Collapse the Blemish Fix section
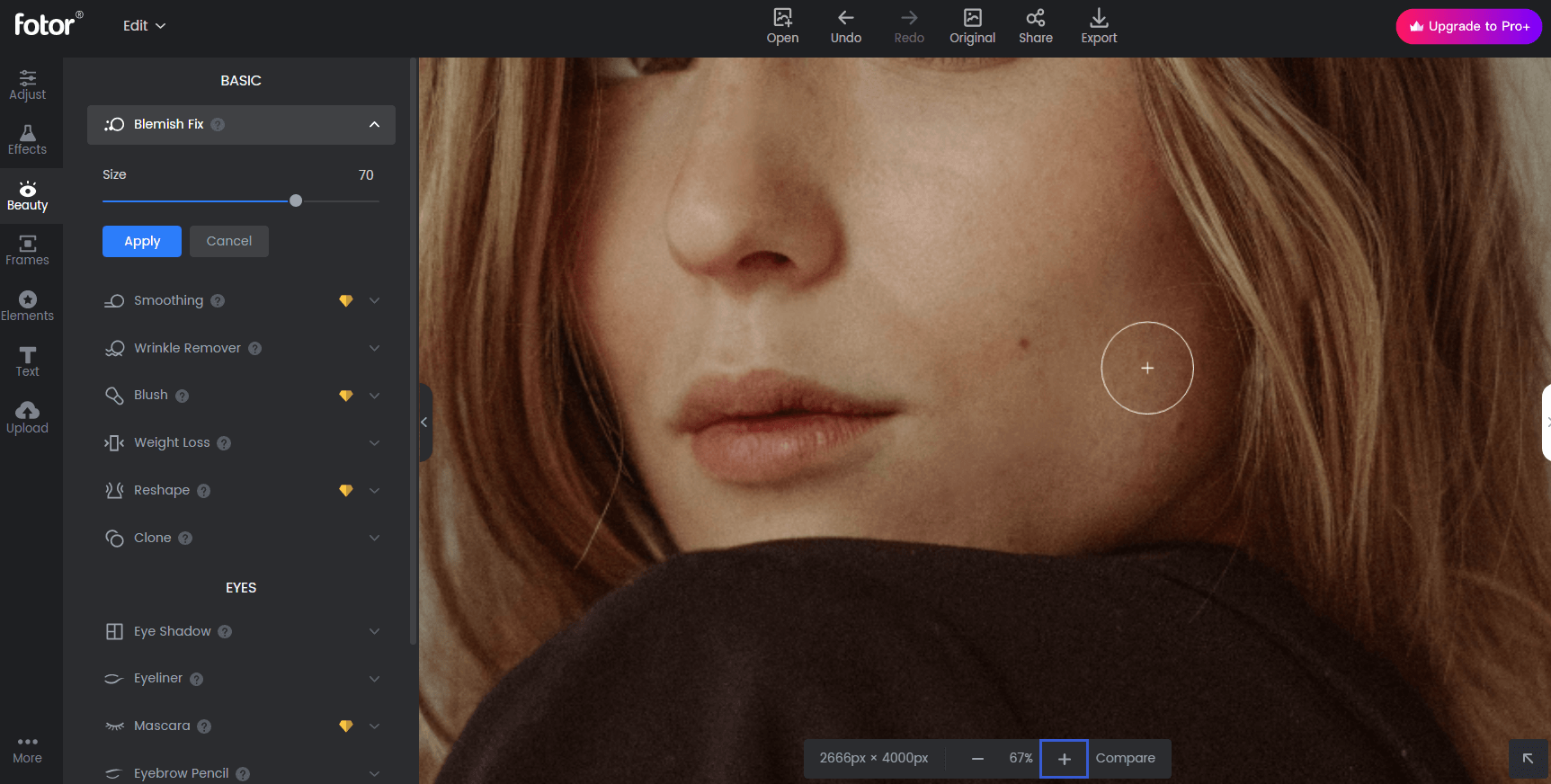Image resolution: width=1551 pixels, height=784 pixels. (375, 124)
